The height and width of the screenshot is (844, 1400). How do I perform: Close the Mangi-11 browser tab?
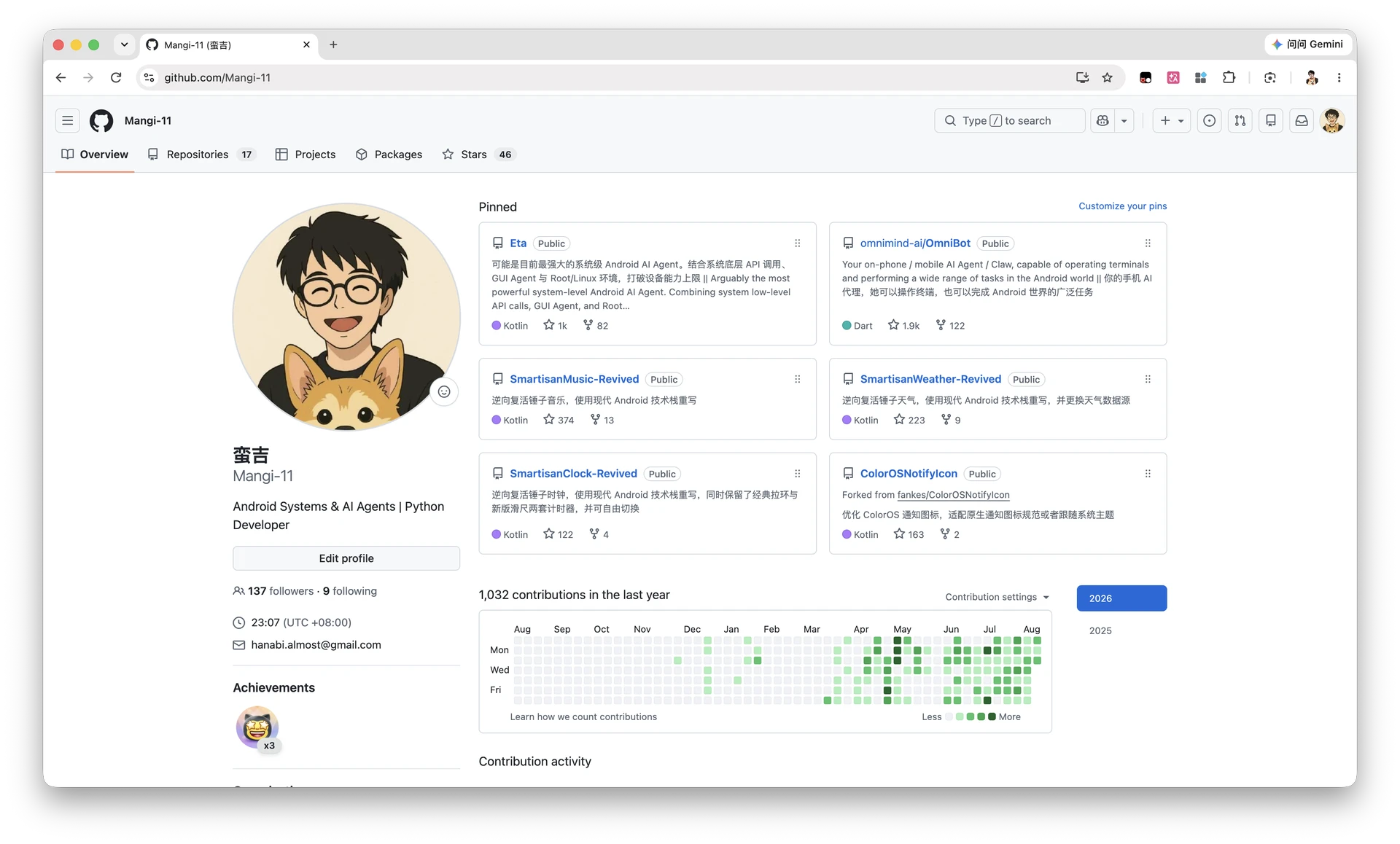[x=306, y=44]
